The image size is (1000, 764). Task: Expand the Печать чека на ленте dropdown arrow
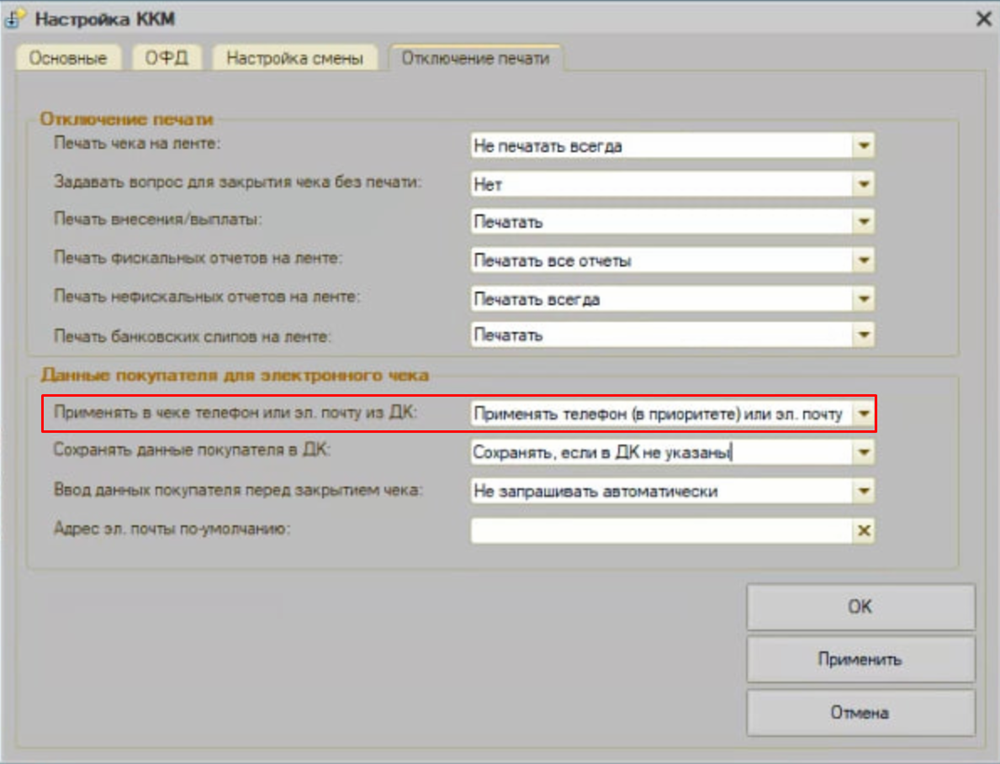tap(864, 146)
